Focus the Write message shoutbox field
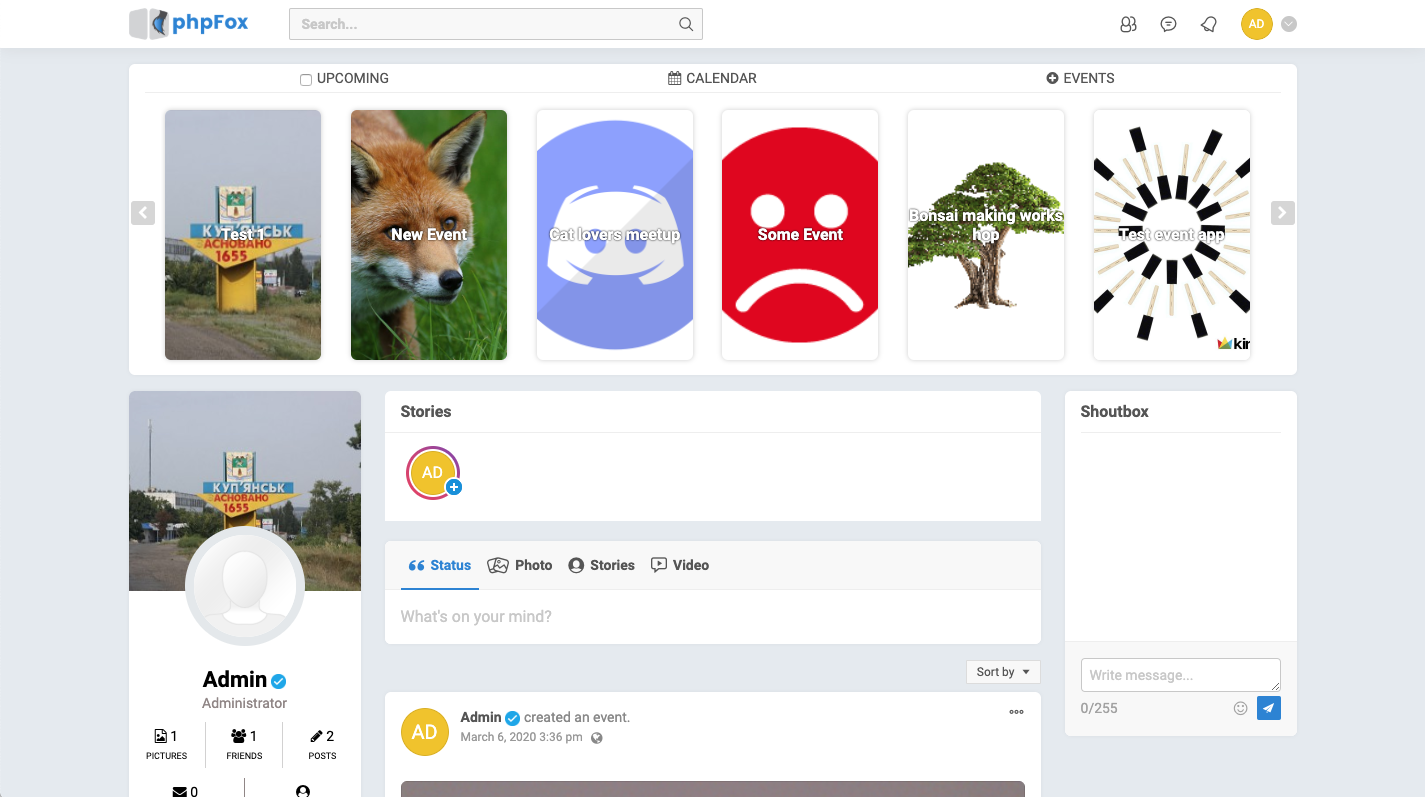The height and width of the screenshot is (797, 1425). (1180, 675)
